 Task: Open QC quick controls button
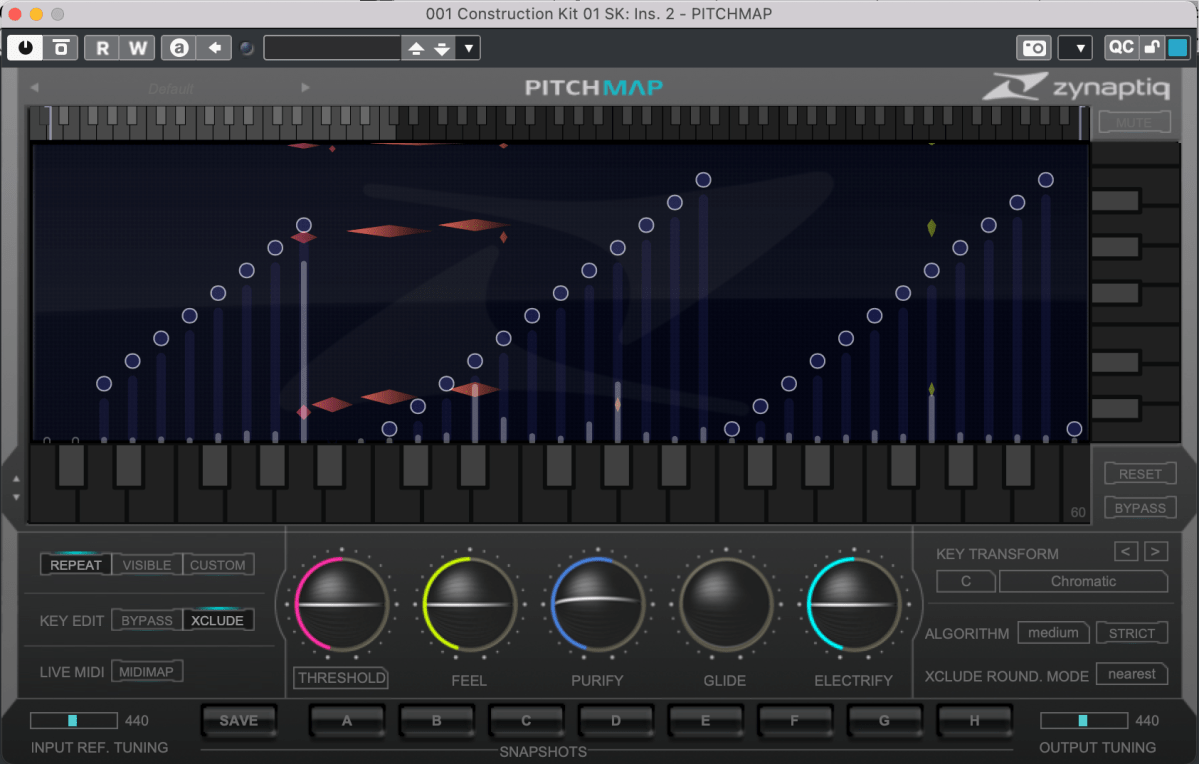pos(1121,47)
